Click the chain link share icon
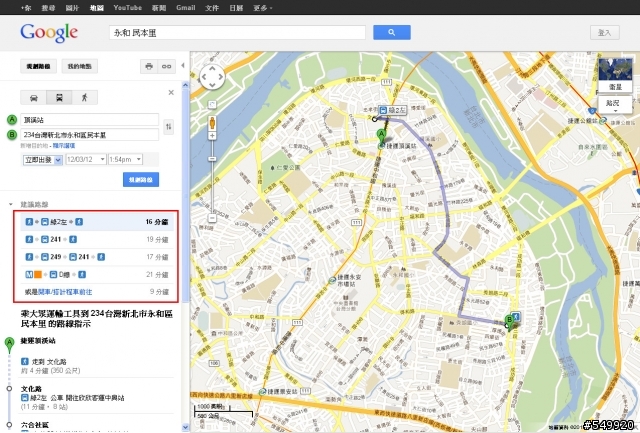Image resolution: width=640 pixels, height=433 pixels. pyautogui.click(x=167, y=66)
